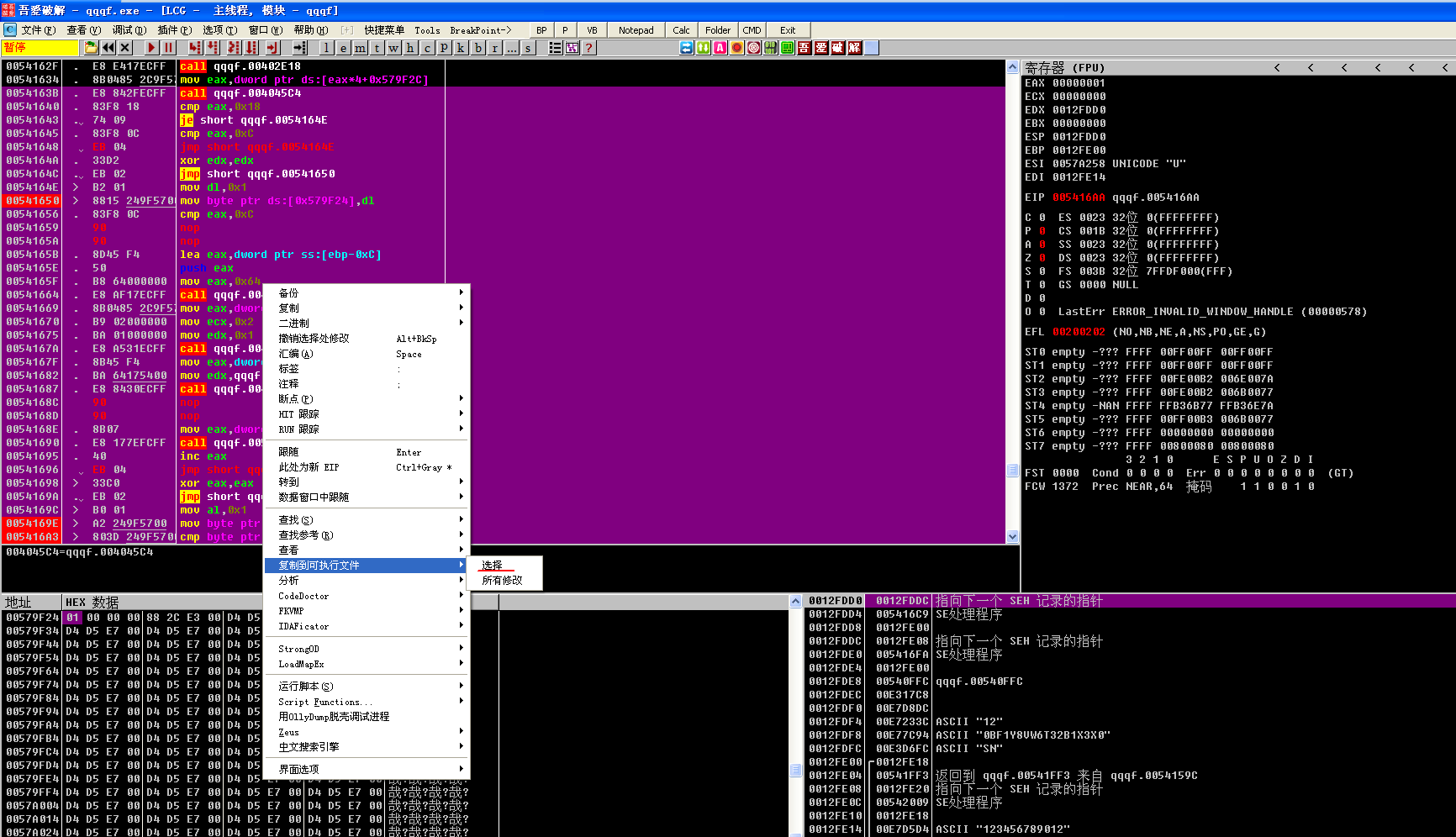
Task: Expand the StrongOD context submenu
Action: click(x=367, y=649)
